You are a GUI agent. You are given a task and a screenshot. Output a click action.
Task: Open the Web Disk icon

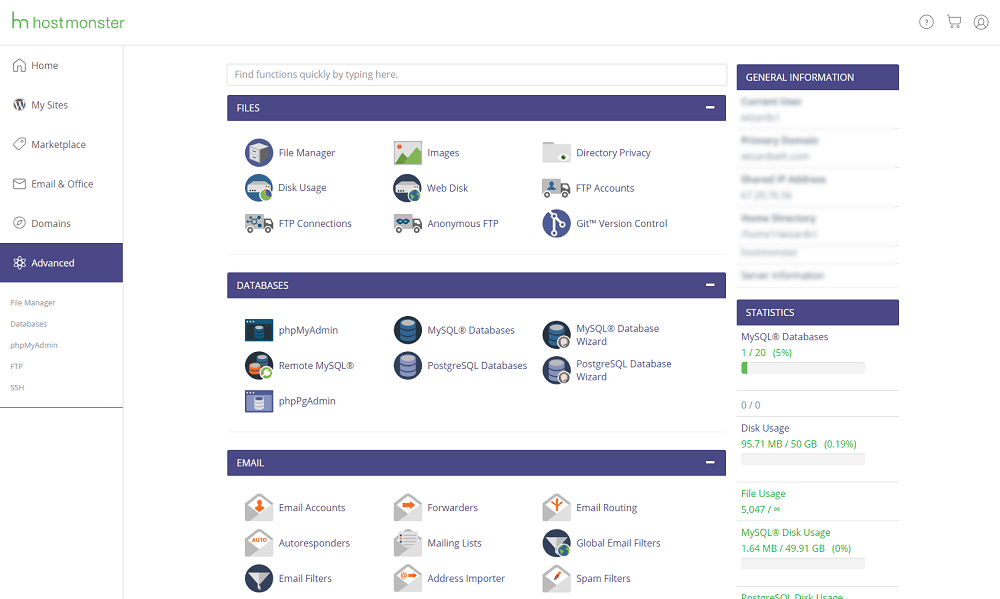(408, 188)
